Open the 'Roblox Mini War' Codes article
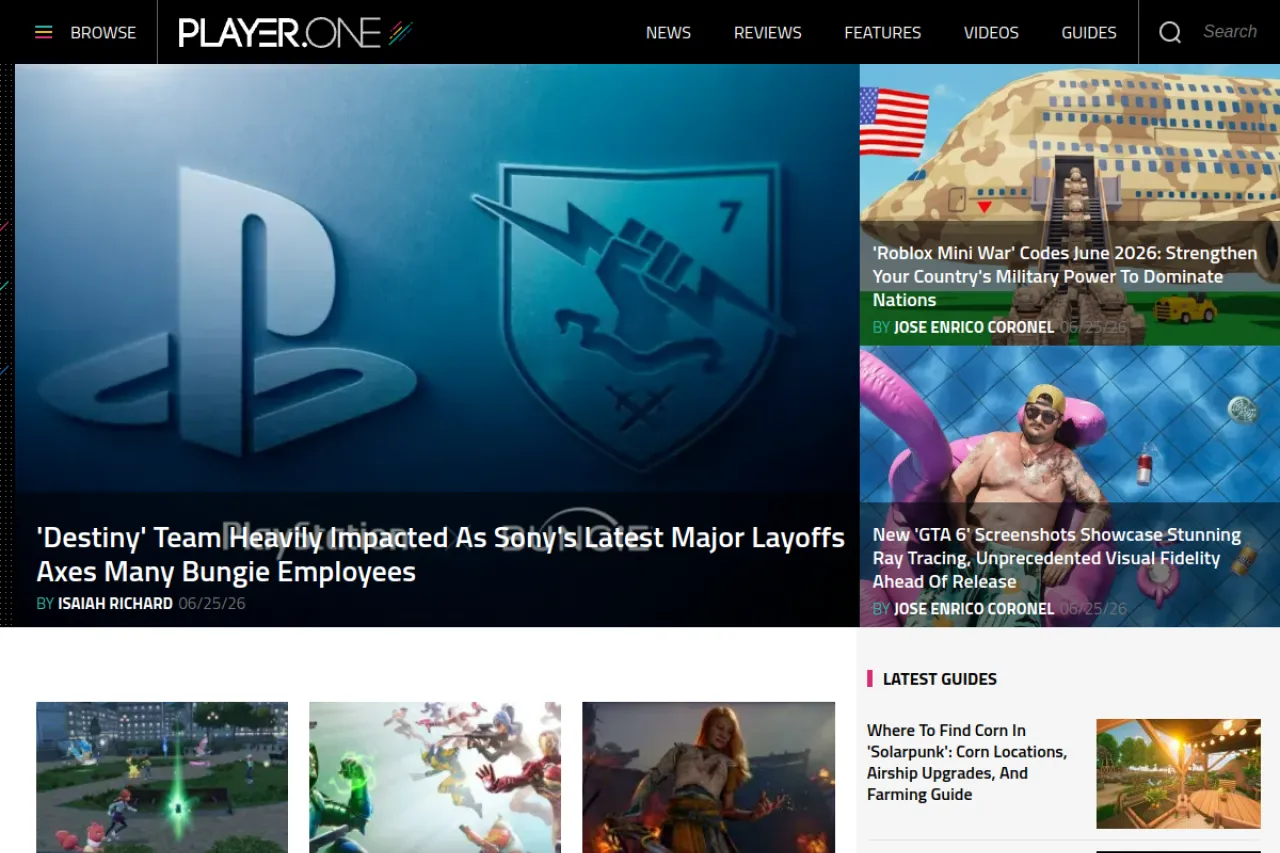The width and height of the screenshot is (1280, 853). pyautogui.click(x=1065, y=276)
